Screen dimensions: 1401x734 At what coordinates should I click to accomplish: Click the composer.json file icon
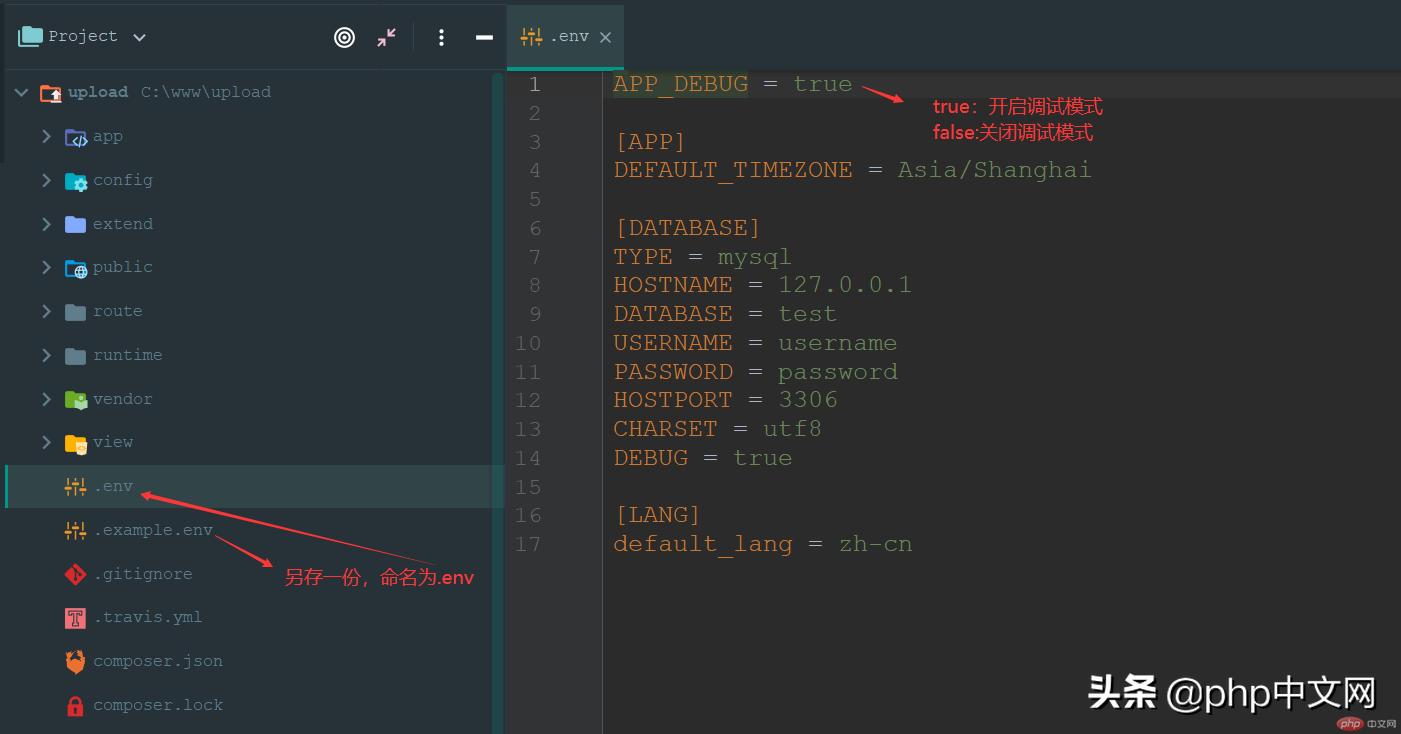pos(75,661)
